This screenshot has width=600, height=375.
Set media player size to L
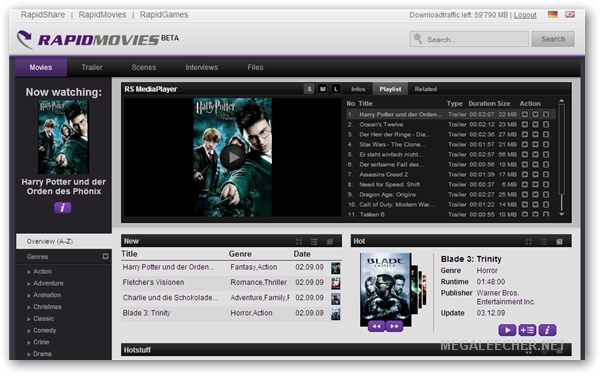point(336,89)
